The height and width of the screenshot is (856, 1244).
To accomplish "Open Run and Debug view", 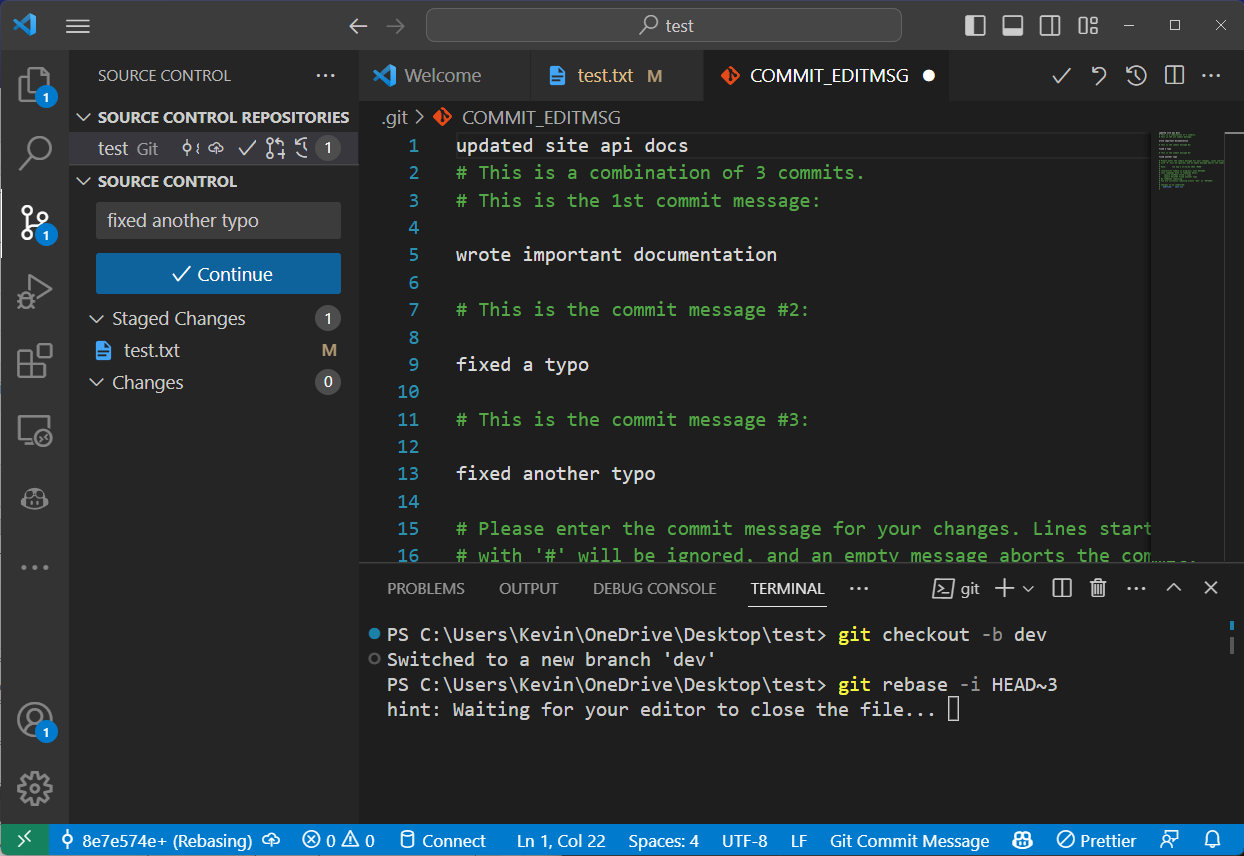I will click(35, 291).
